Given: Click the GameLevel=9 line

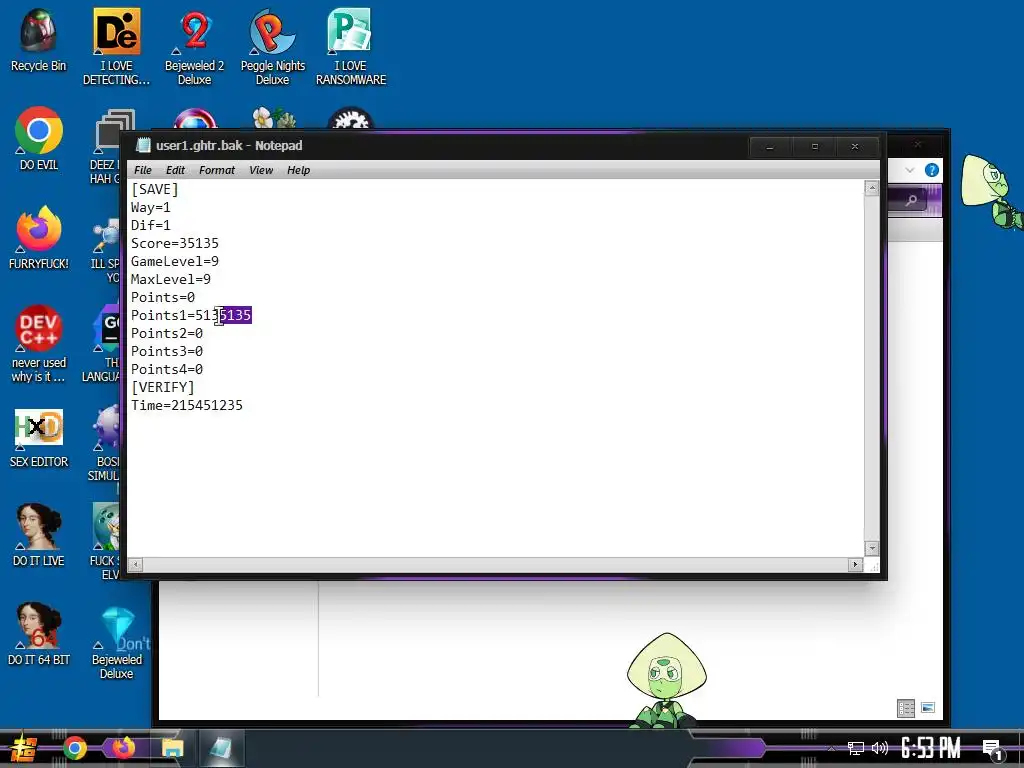Looking at the screenshot, I should pyautogui.click(x=175, y=261).
